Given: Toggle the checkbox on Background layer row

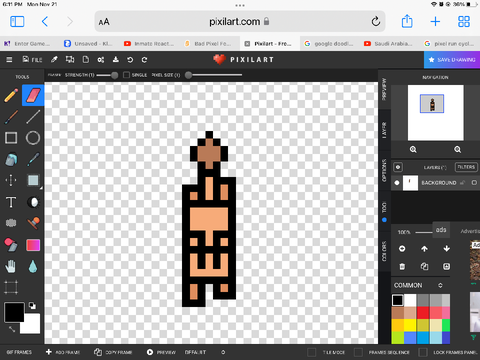Looking at the screenshot, I should [x=474, y=183].
